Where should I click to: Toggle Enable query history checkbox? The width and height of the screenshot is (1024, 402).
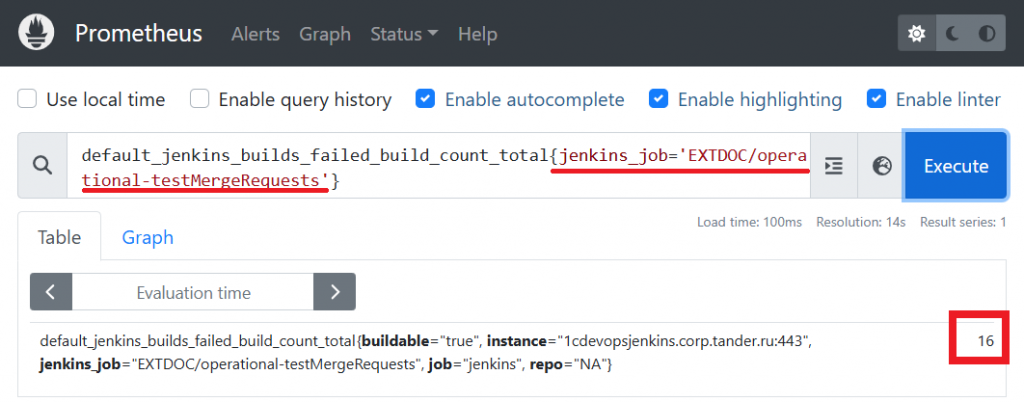tap(200, 99)
